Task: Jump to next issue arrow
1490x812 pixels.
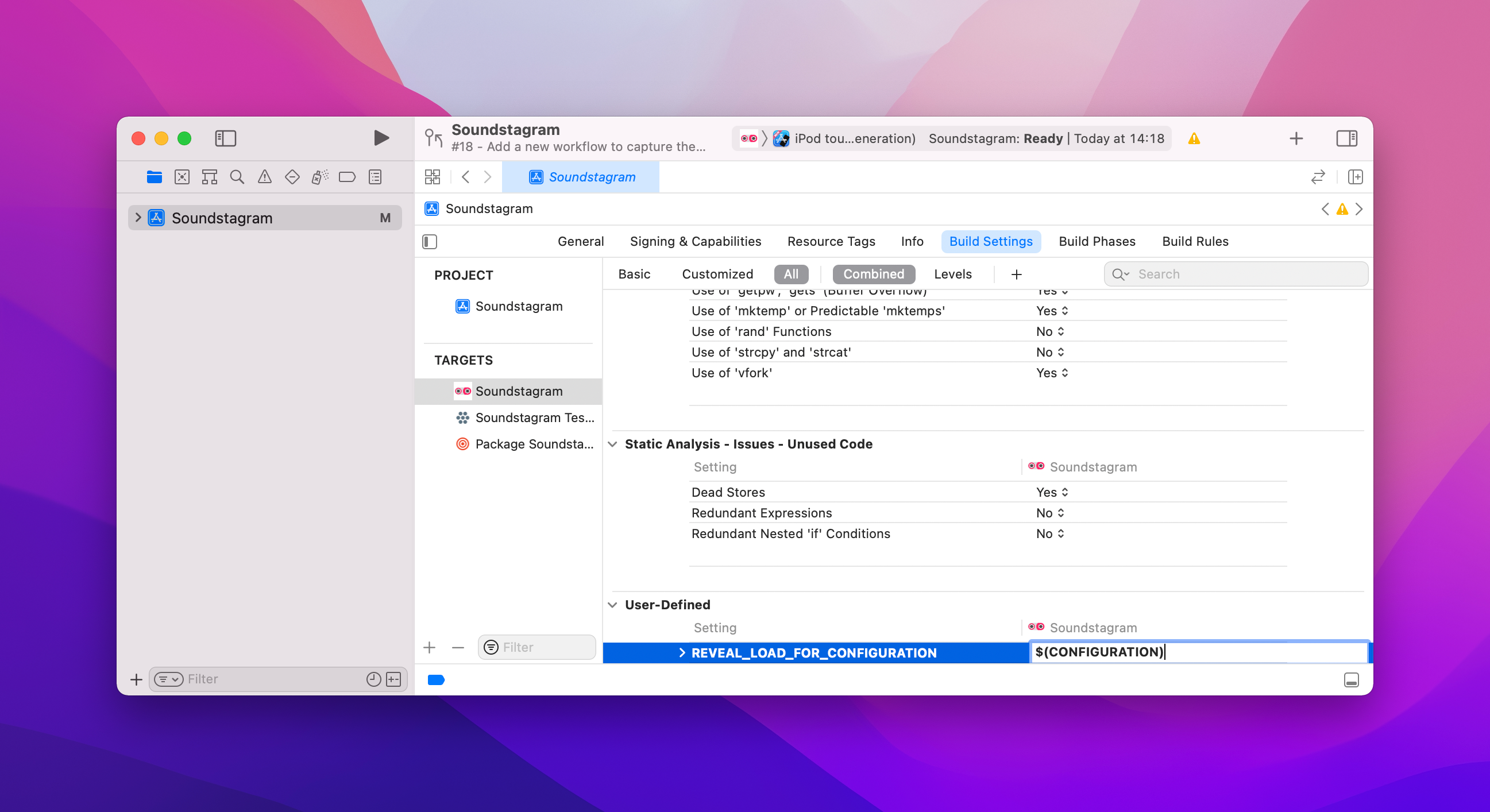Action: (1359, 209)
